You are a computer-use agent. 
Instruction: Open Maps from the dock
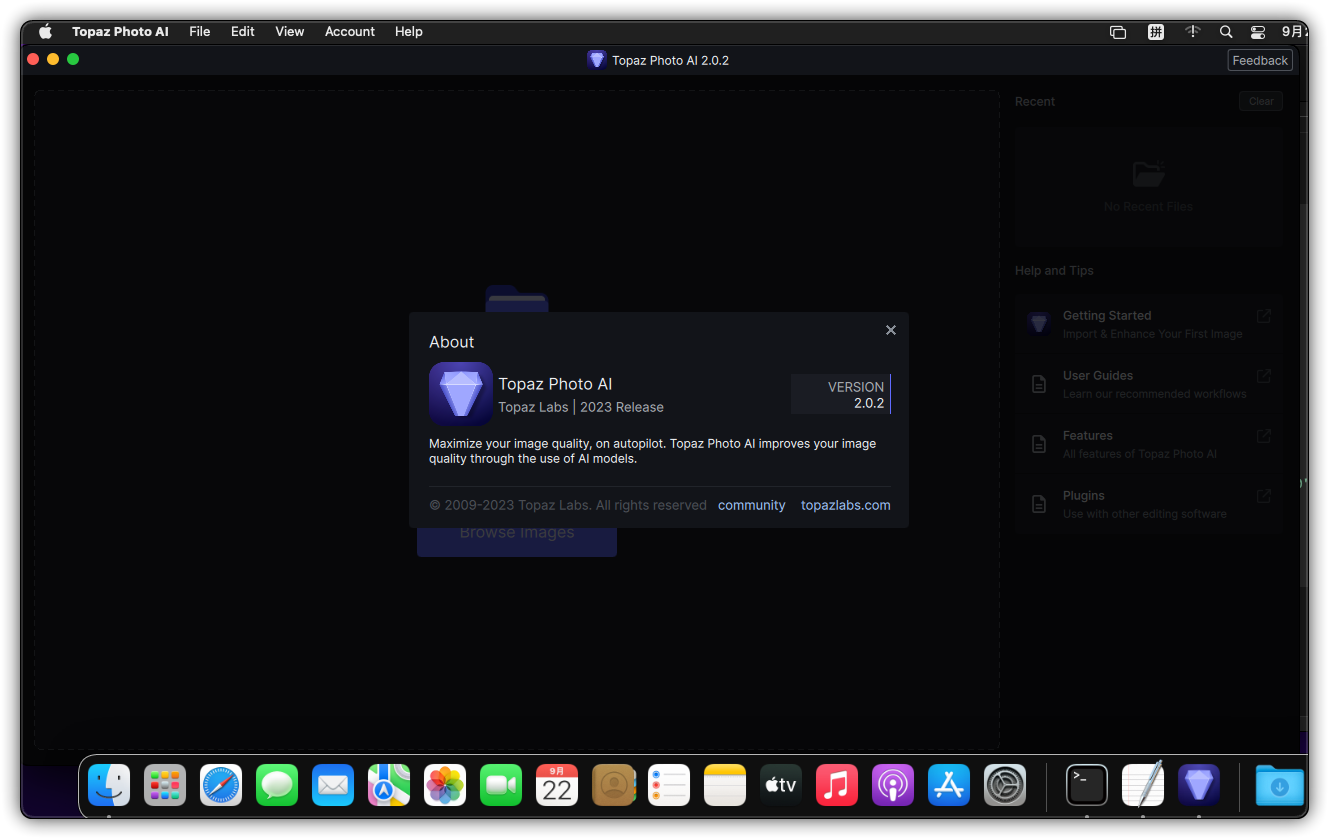(389, 785)
